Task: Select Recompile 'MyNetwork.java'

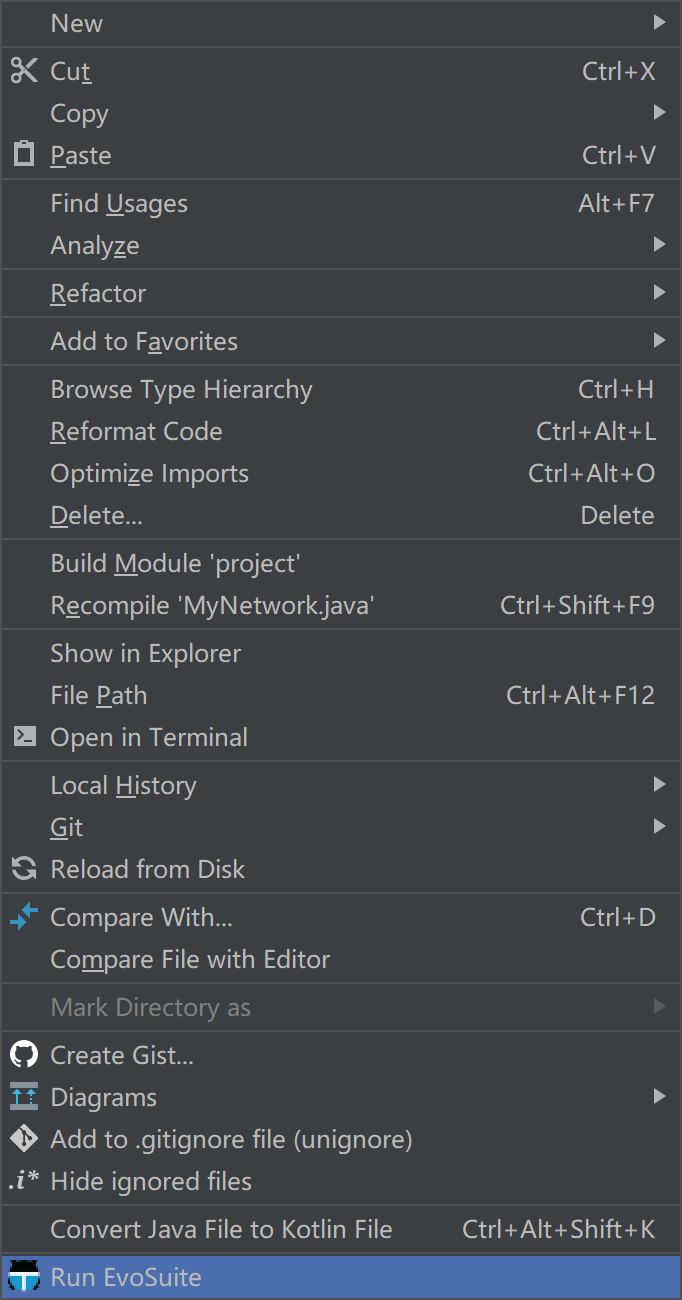Action: point(341,605)
